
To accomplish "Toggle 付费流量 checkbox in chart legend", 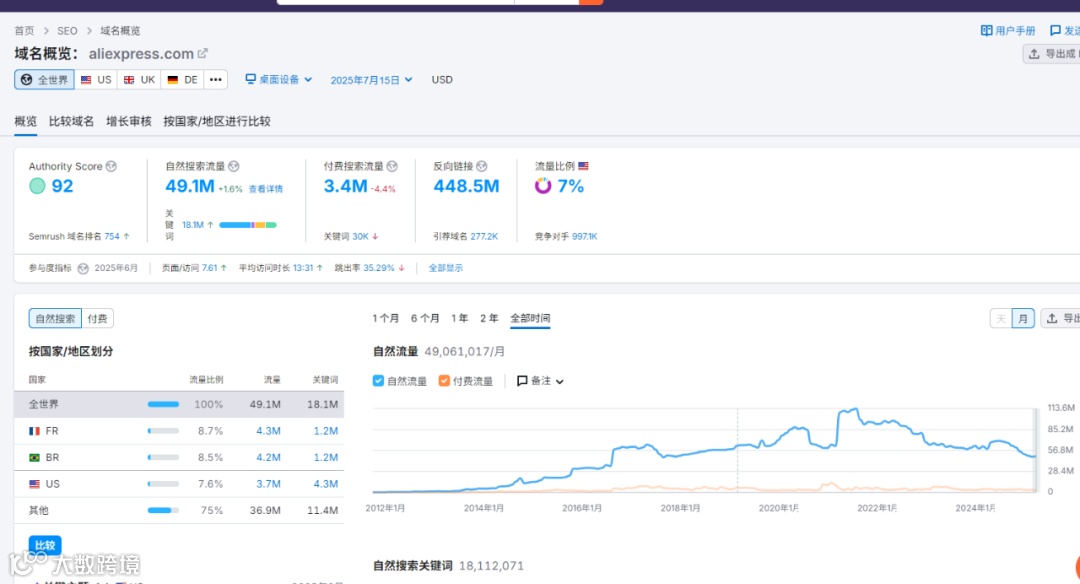I will pyautogui.click(x=444, y=381).
